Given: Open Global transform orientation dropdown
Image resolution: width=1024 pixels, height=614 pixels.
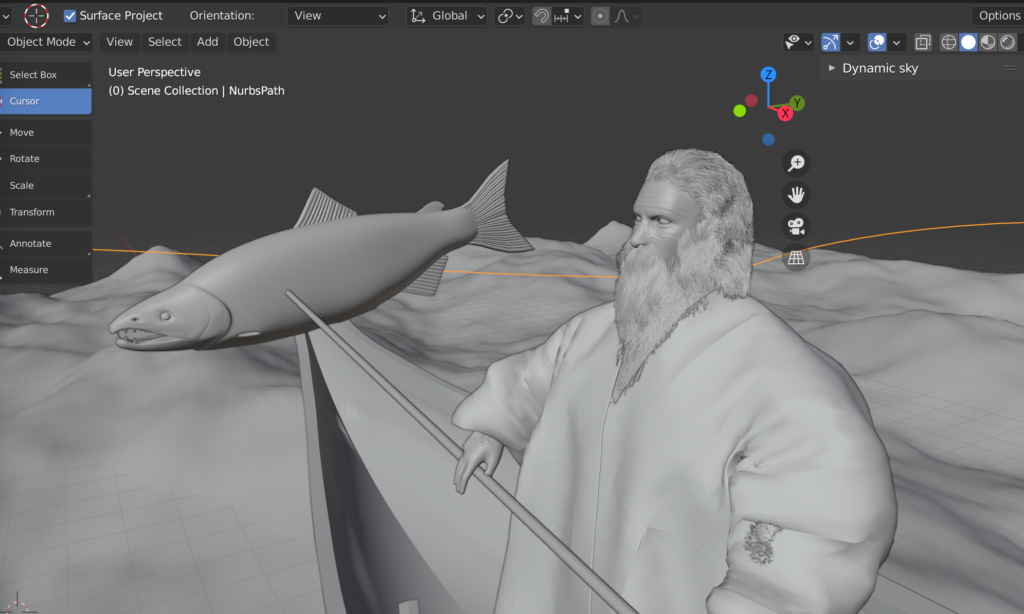Looking at the screenshot, I should (447, 16).
